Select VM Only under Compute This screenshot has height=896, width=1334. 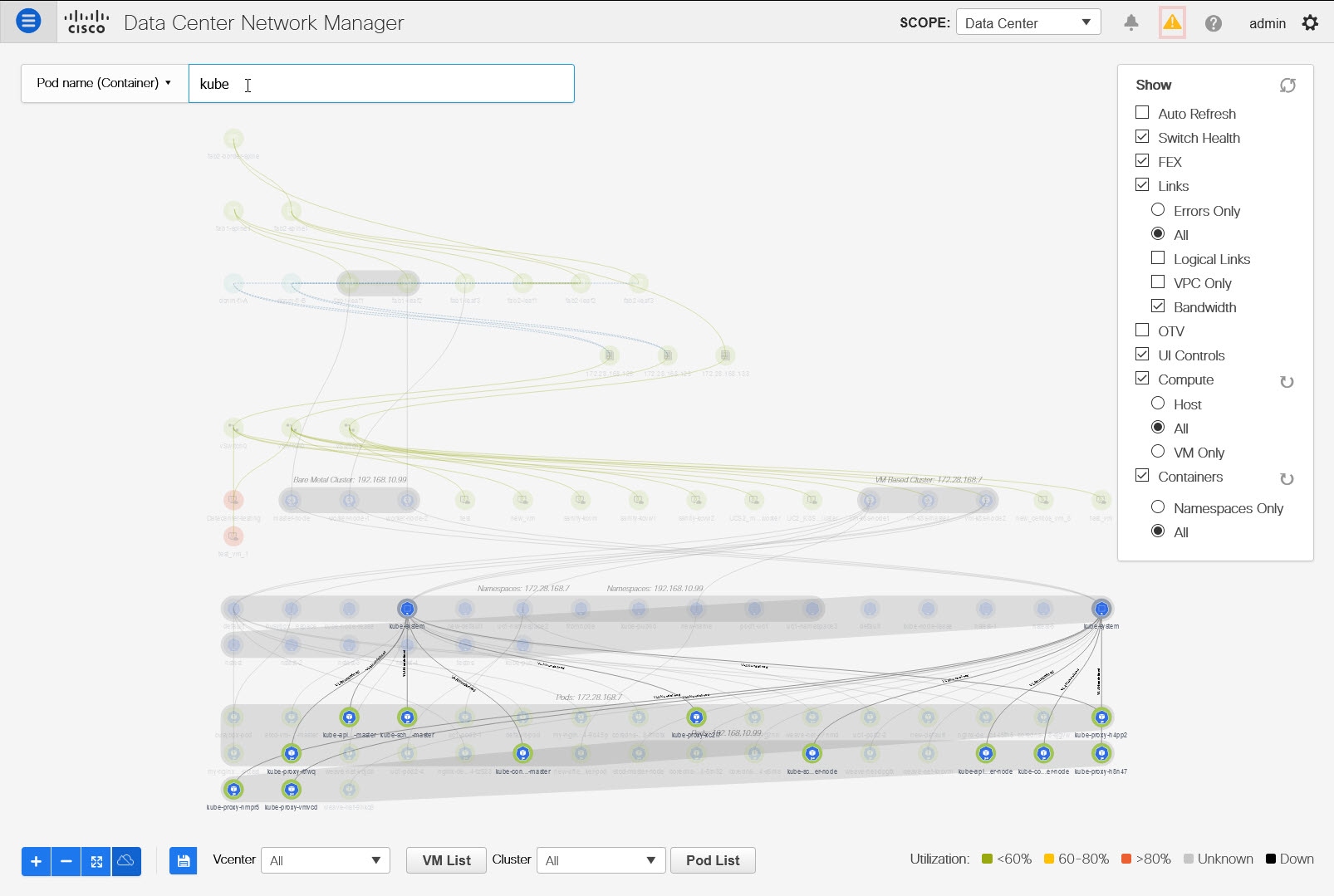point(1158,451)
